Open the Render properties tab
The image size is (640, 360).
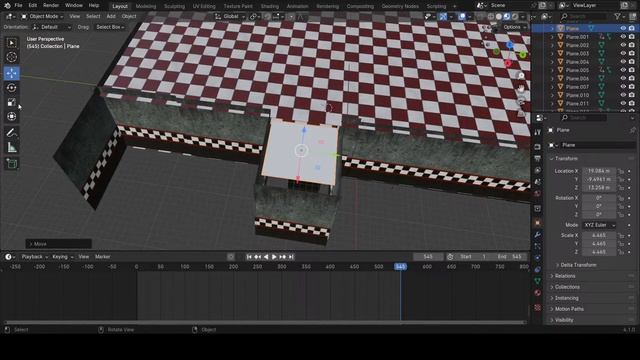538,147
